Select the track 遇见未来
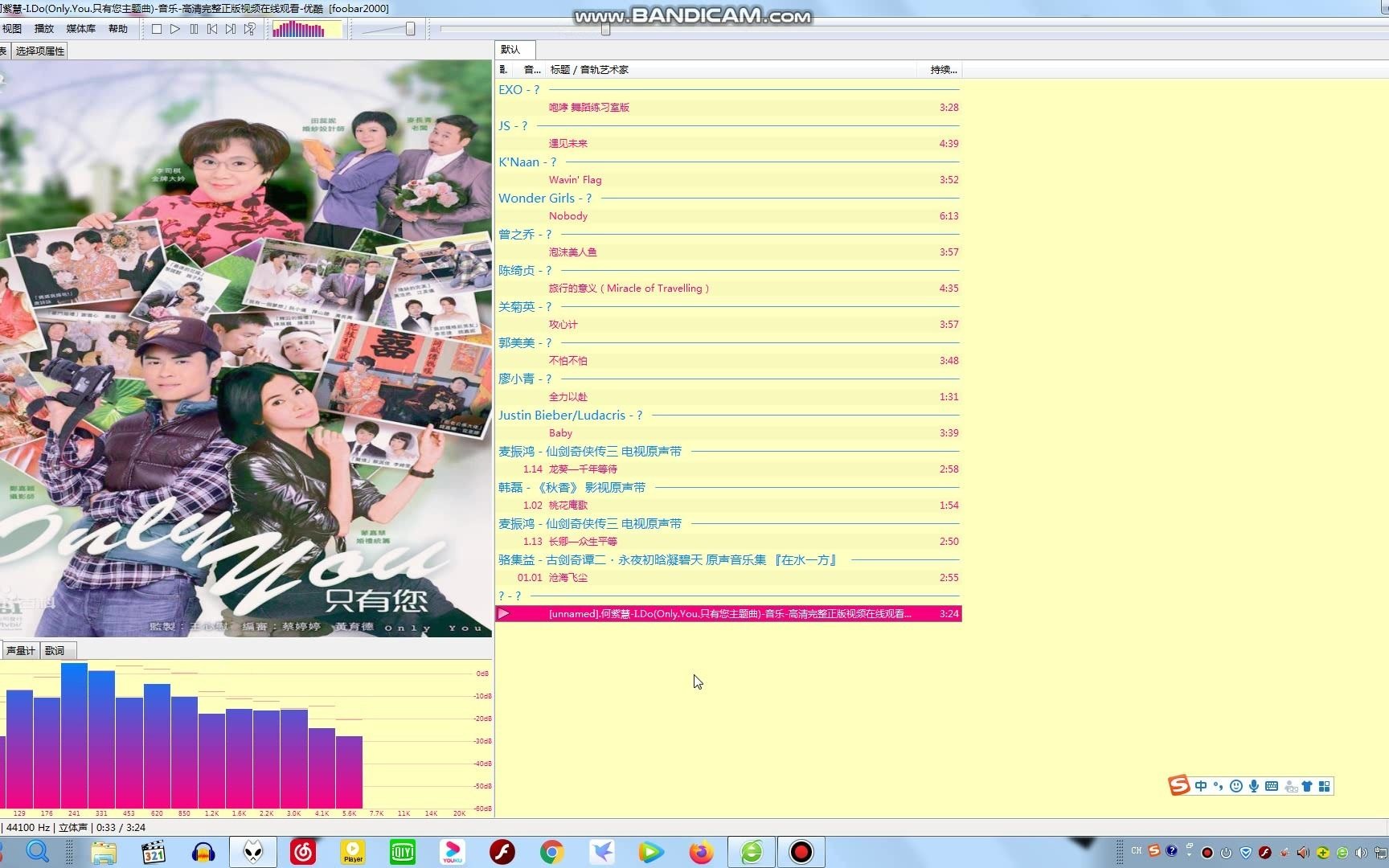Viewport: 1389px width, 868px height. pos(728,144)
